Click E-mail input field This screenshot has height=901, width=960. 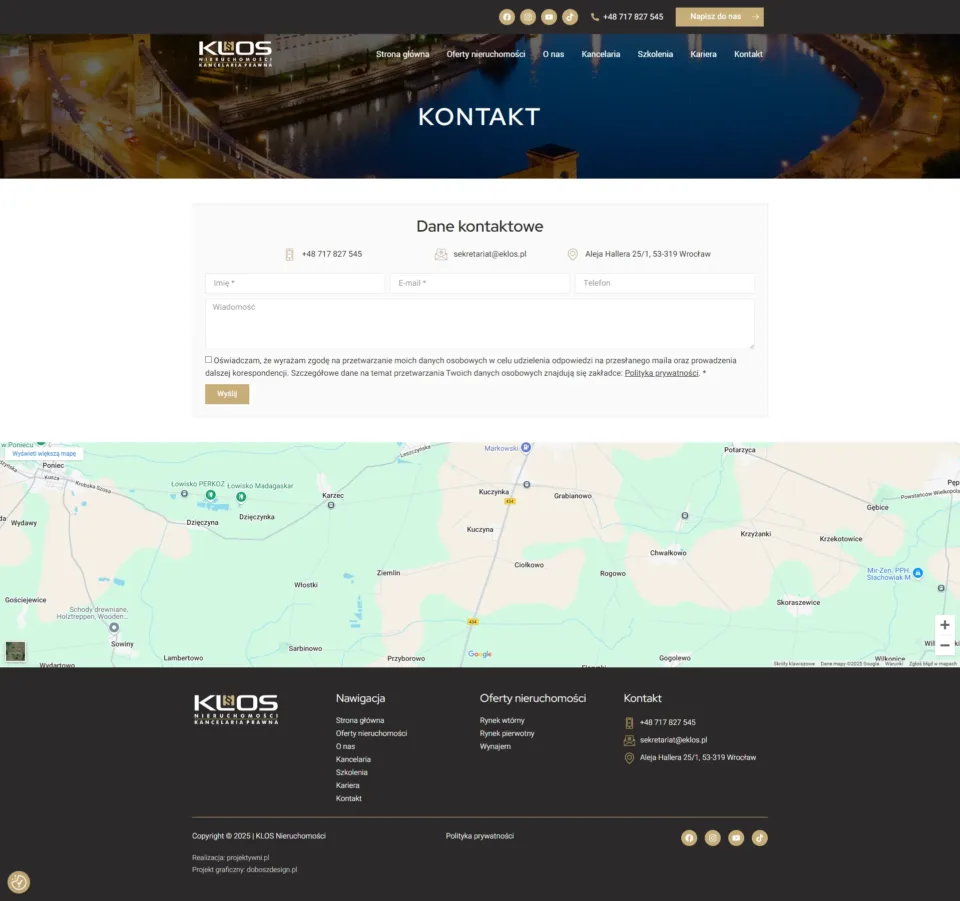pyautogui.click(x=480, y=283)
